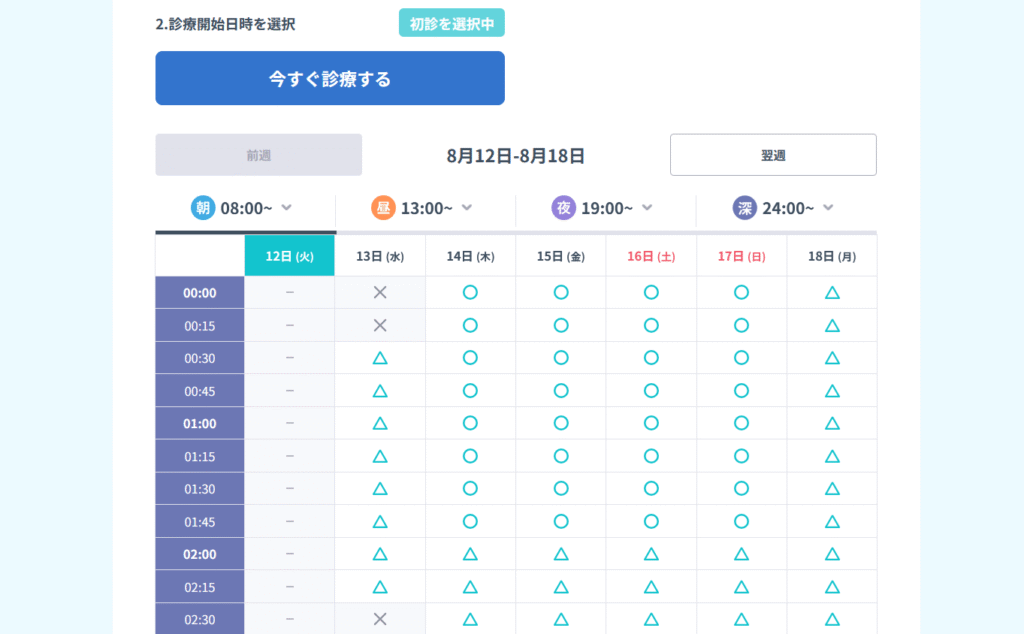Select the 12日 (火) date column header
1024x634 pixels.
[x=289, y=256]
